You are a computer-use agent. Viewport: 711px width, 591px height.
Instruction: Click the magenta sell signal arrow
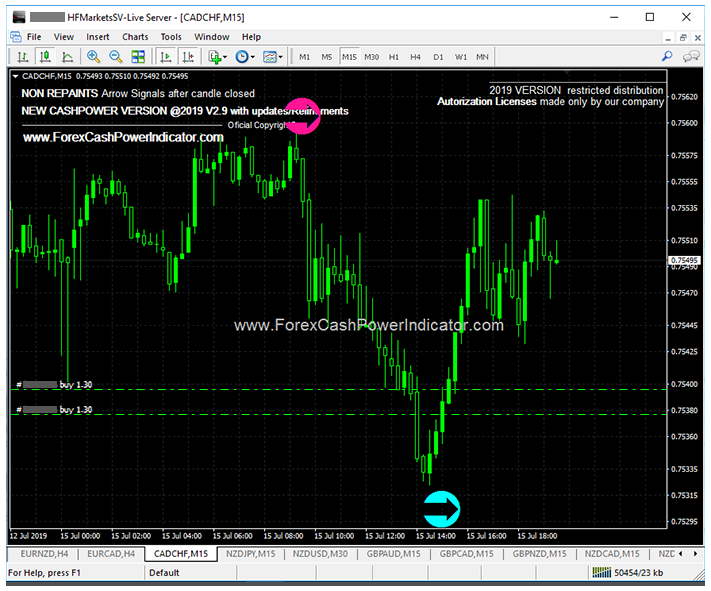click(302, 116)
